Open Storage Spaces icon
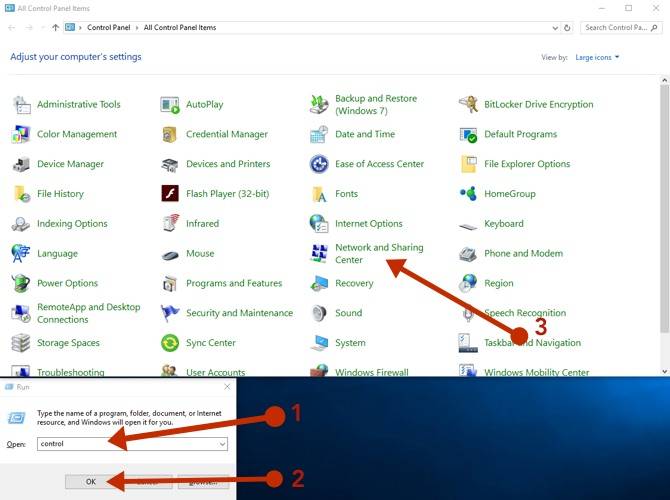The image size is (670, 500). point(21,343)
